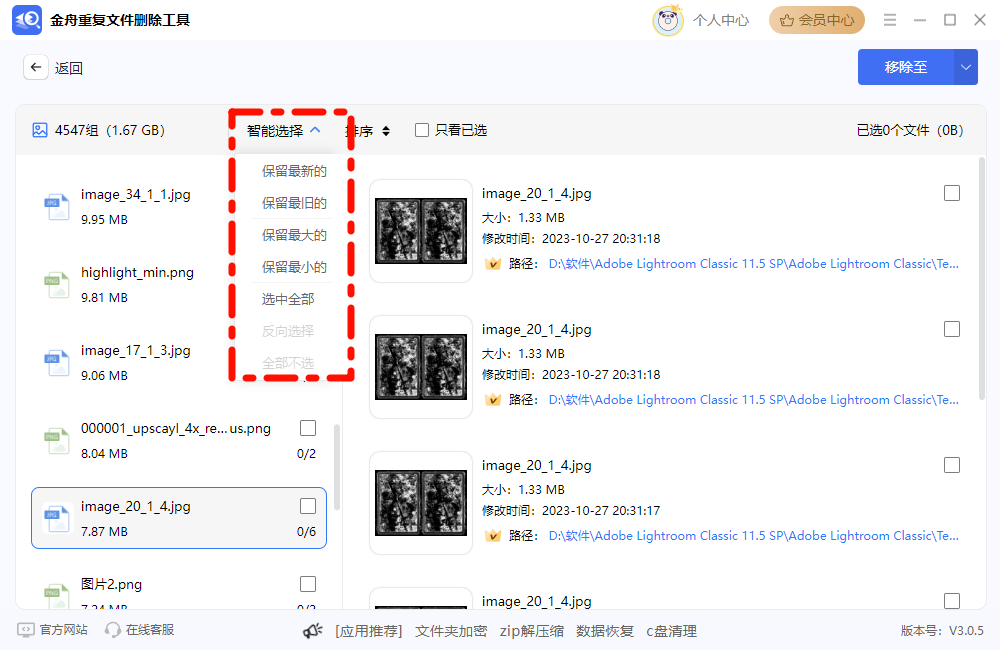Collapse the 智能选择 dropdown
1000x650 pixels.
[284, 130]
